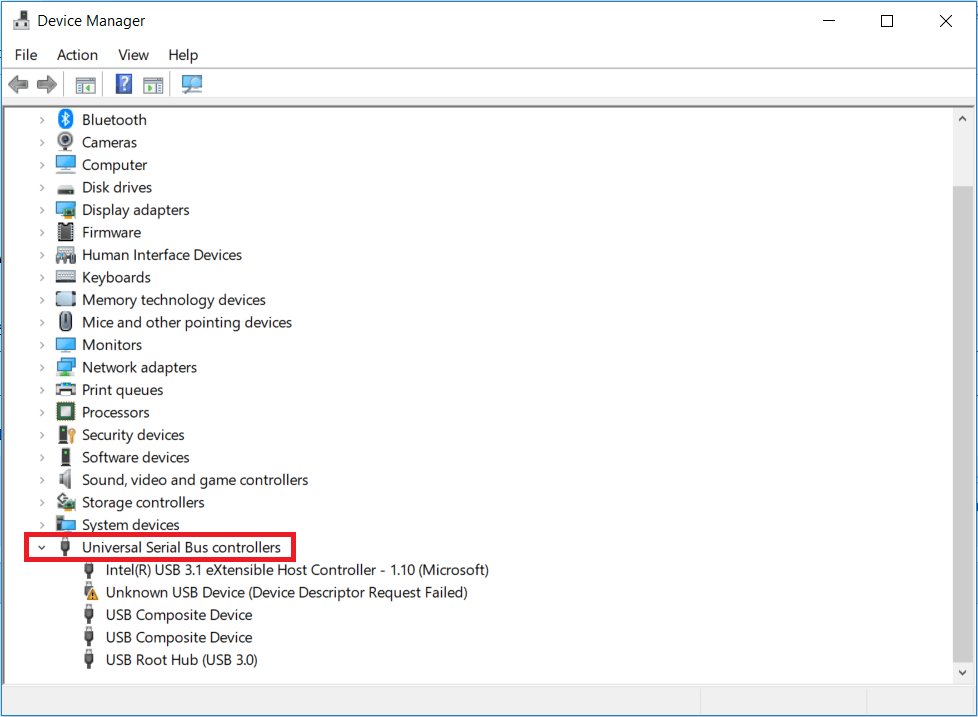978x717 pixels.
Task: Open the View menu
Action: (133, 55)
